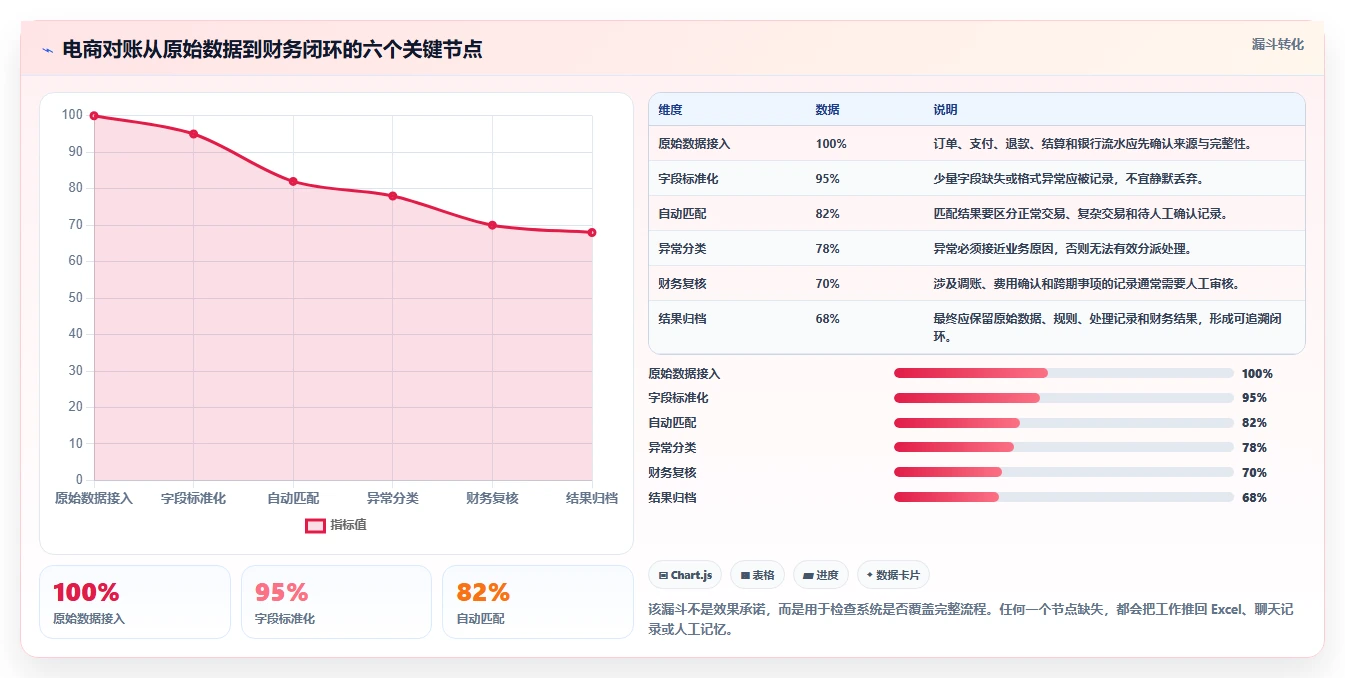Click the description starting 匹配结果要区分

[x=1080, y=214]
